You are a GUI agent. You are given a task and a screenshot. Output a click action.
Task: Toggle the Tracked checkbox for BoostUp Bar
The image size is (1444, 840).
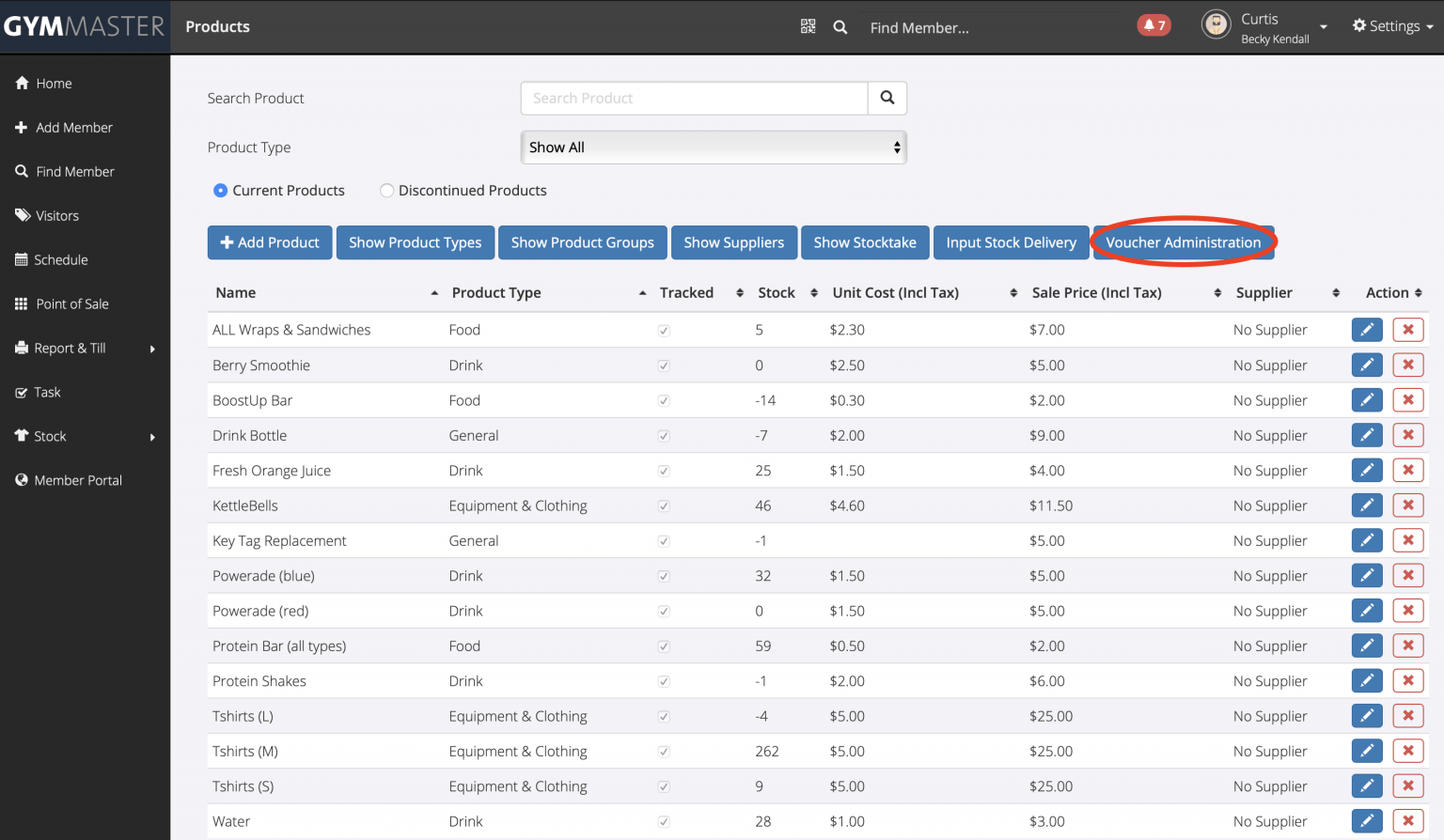click(664, 401)
